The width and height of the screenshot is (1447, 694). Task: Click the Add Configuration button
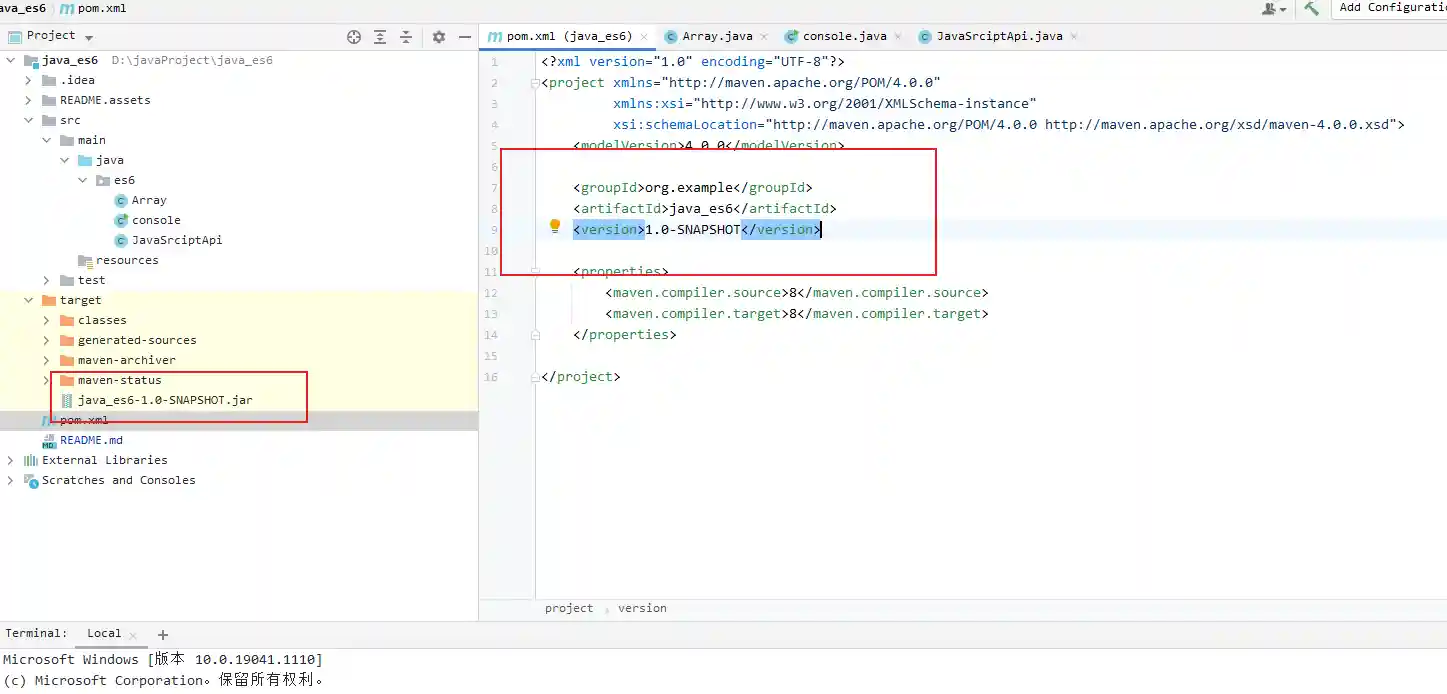1392,8
